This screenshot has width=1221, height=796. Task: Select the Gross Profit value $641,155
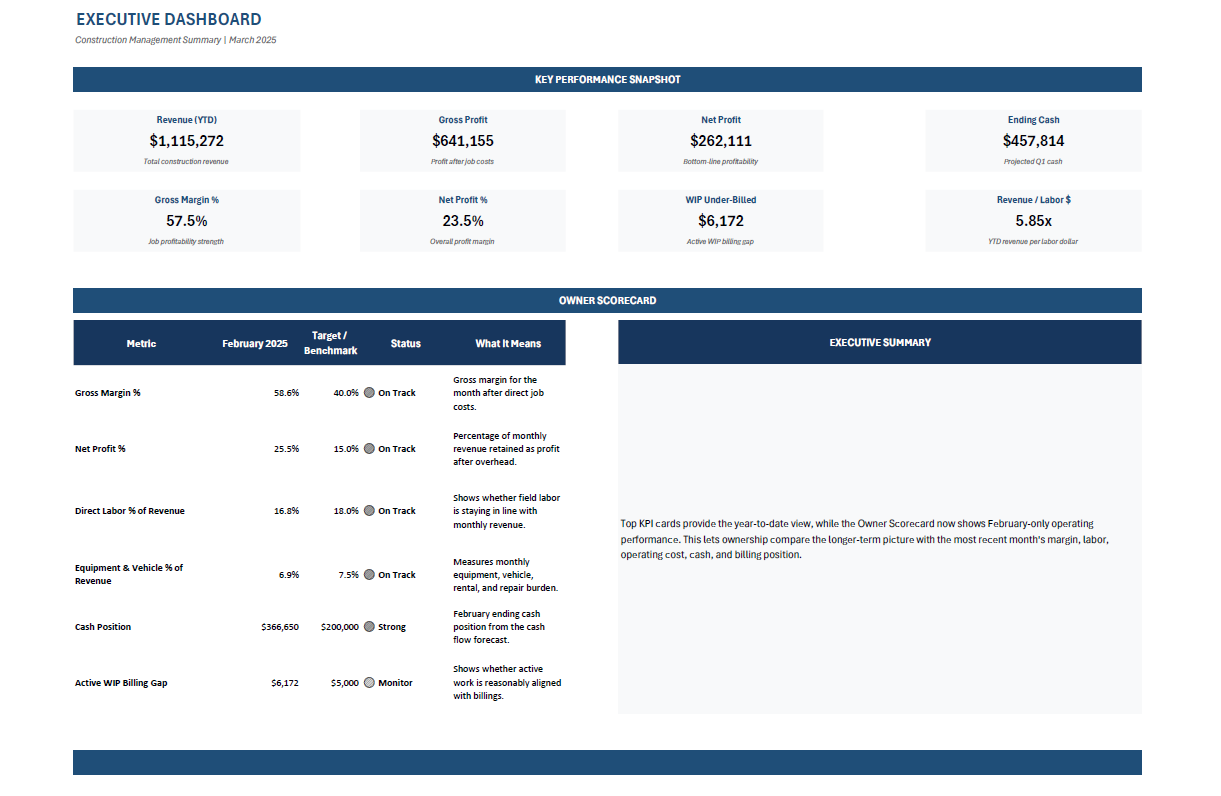[463, 141]
